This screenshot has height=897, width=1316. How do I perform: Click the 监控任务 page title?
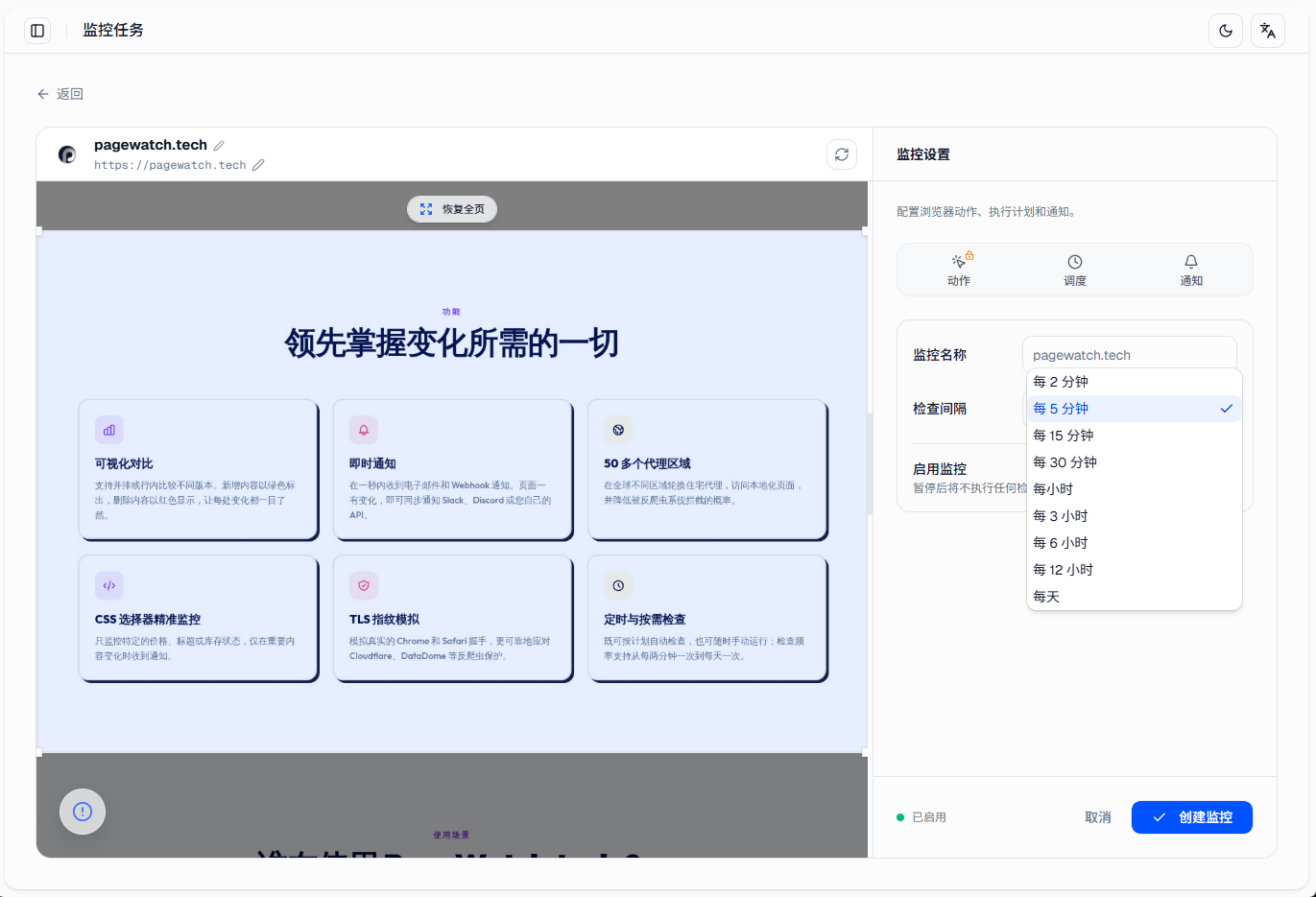tap(113, 30)
